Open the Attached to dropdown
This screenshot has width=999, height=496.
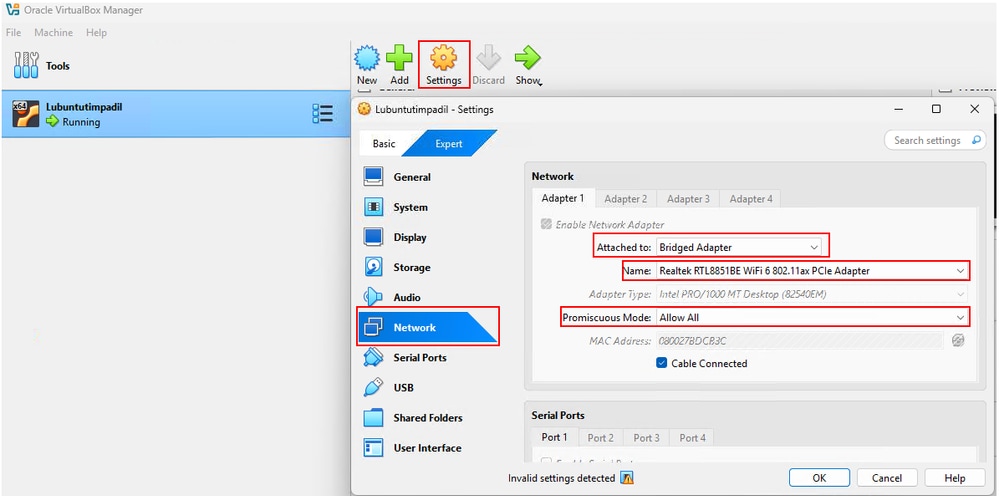click(x=738, y=247)
